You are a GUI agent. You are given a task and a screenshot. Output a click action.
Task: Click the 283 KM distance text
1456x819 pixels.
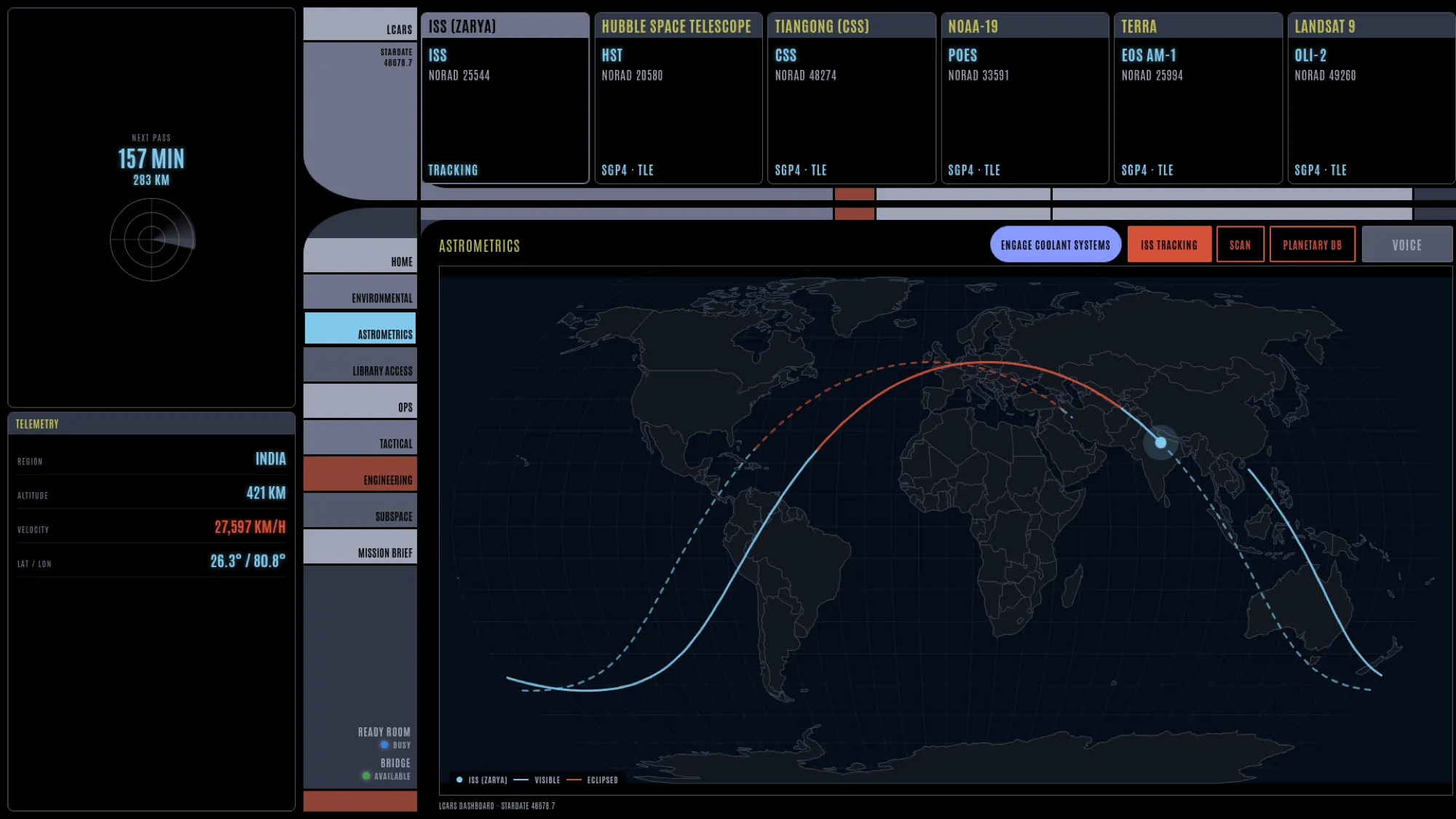pos(151,180)
